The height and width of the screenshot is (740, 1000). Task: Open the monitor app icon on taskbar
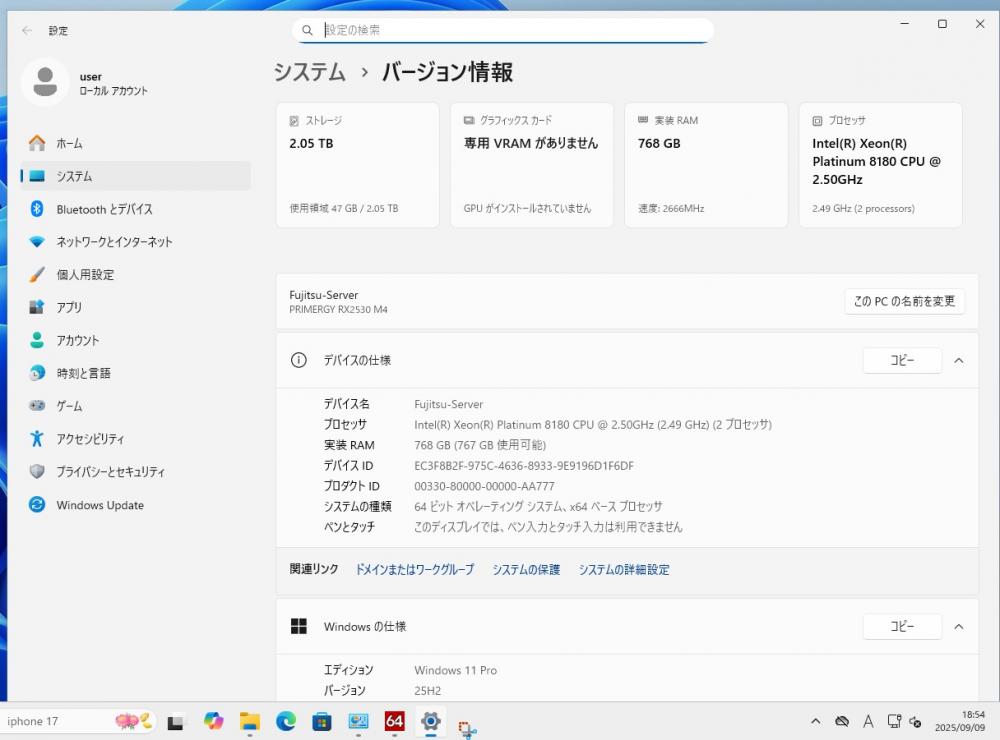pyautogui.click(x=358, y=722)
